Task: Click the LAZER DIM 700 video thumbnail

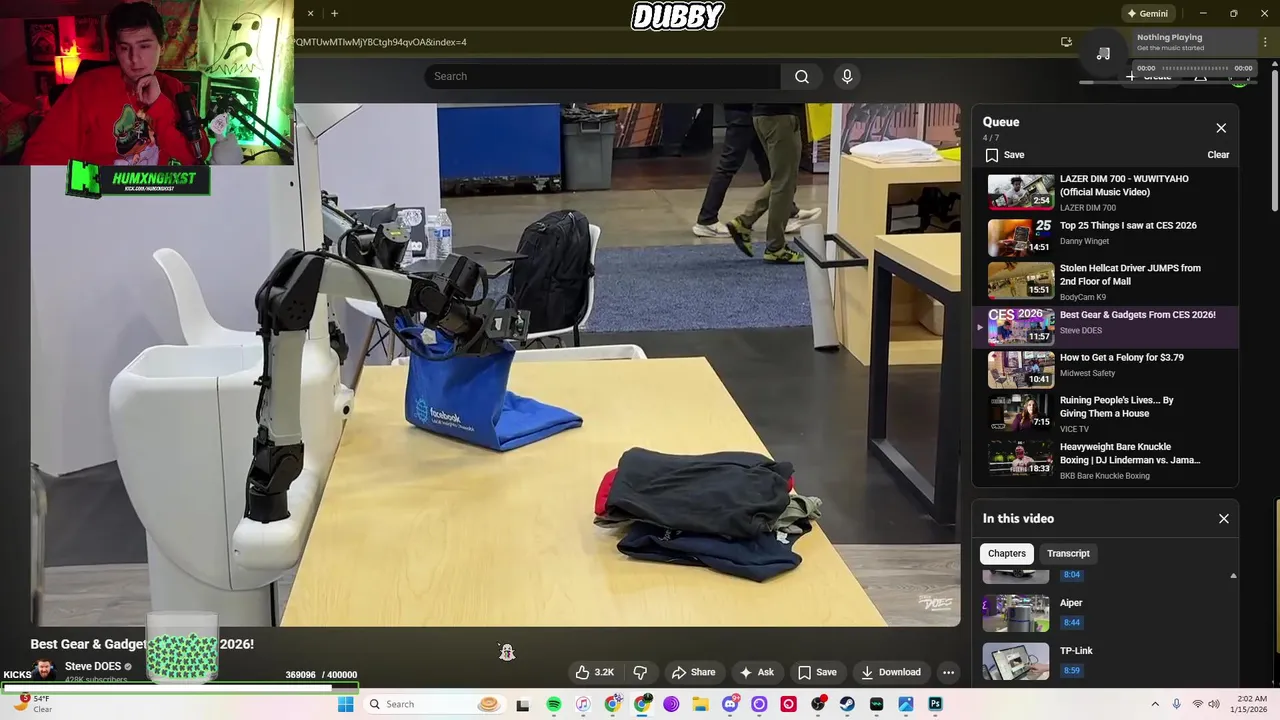Action: (1021, 193)
